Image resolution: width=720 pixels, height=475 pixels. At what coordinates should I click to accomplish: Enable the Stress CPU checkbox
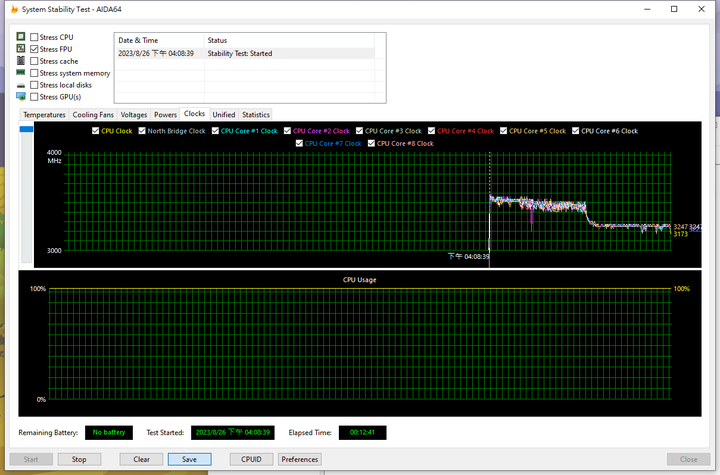[x=34, y=37]
